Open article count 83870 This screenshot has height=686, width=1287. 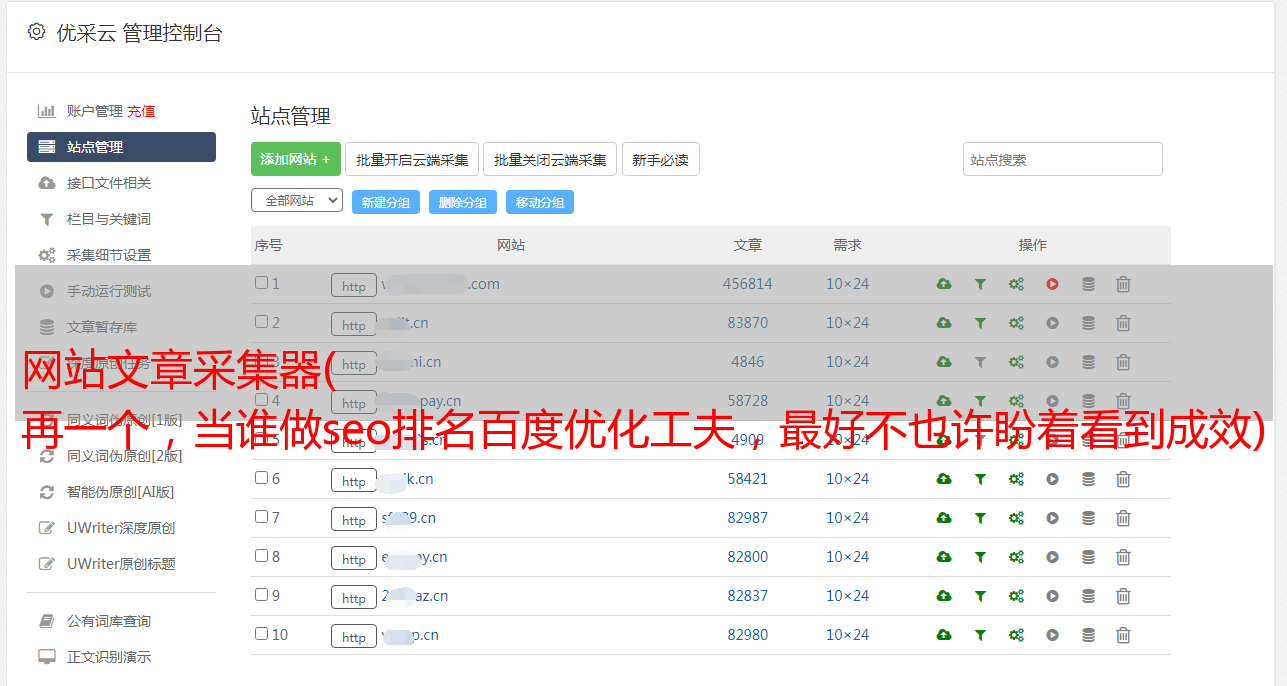point(748,323)
